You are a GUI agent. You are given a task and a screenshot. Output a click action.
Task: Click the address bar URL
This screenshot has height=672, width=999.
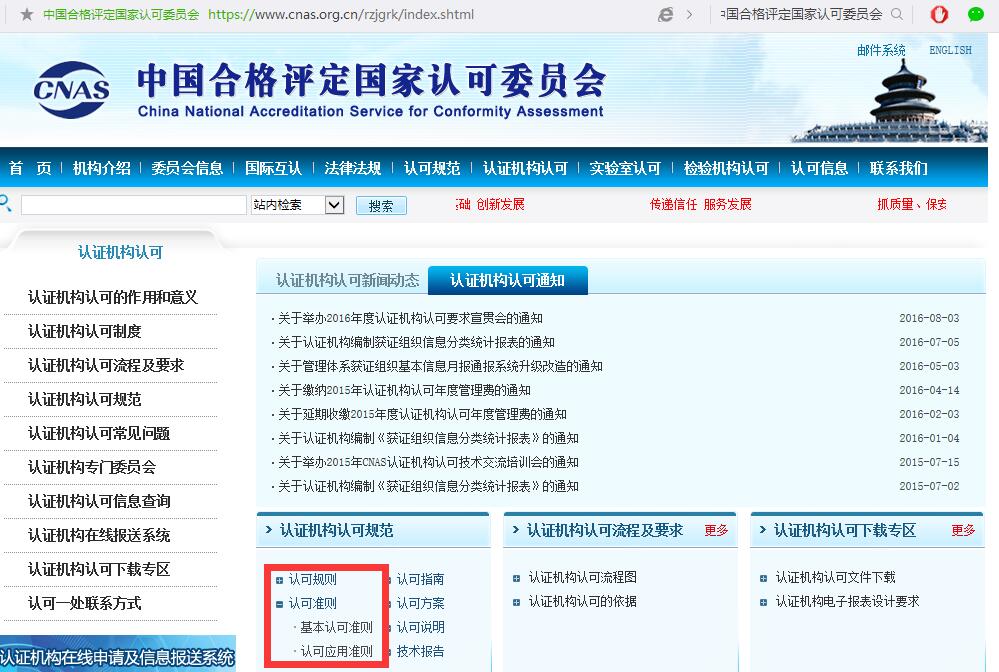(341, 14)
